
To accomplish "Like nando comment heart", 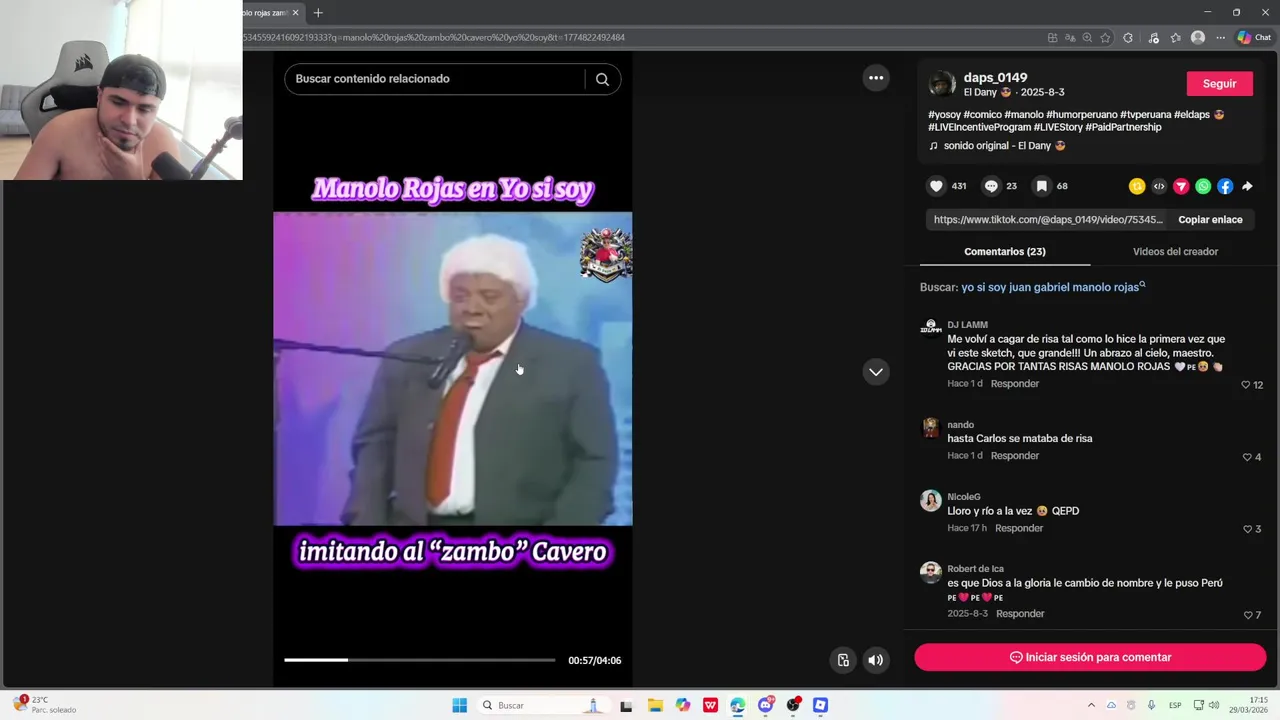I will coord(1247,457).
